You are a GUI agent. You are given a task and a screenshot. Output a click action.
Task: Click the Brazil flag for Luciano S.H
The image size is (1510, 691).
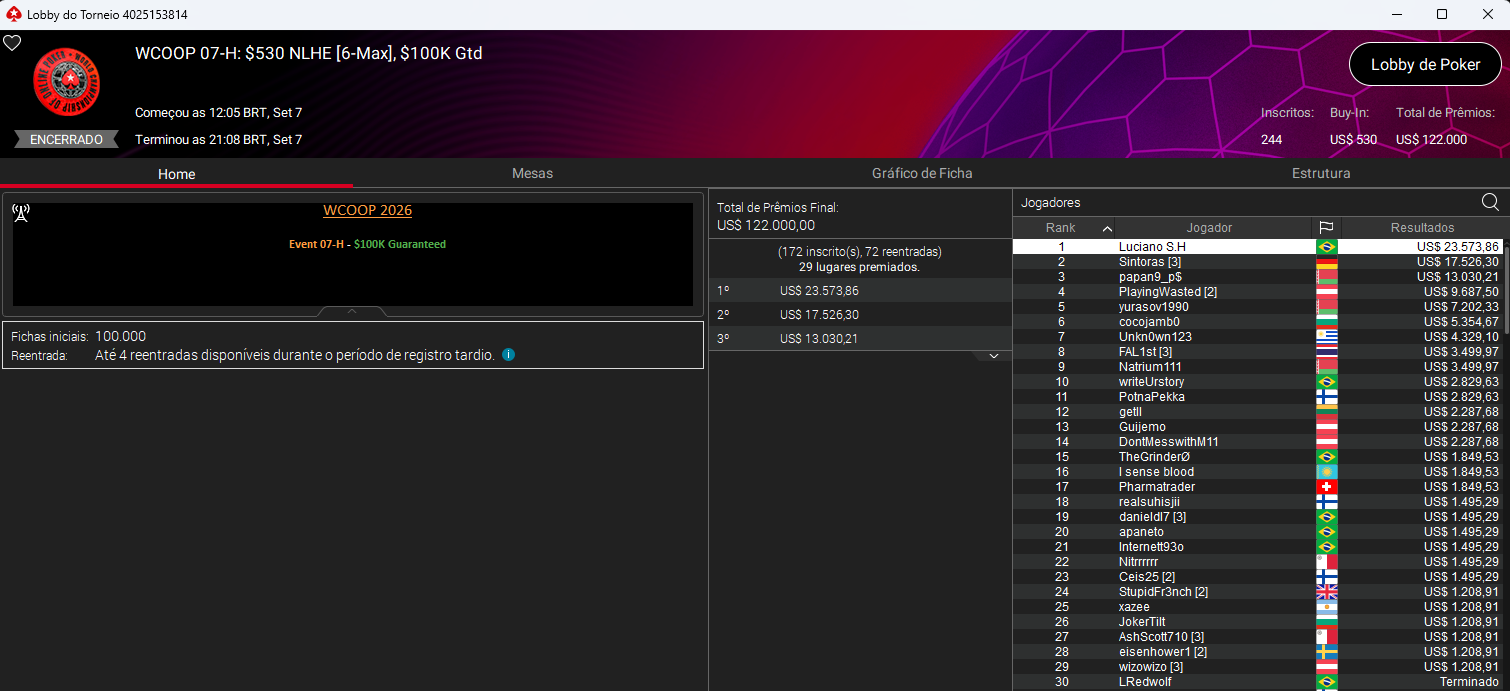tap(1327, 247)
